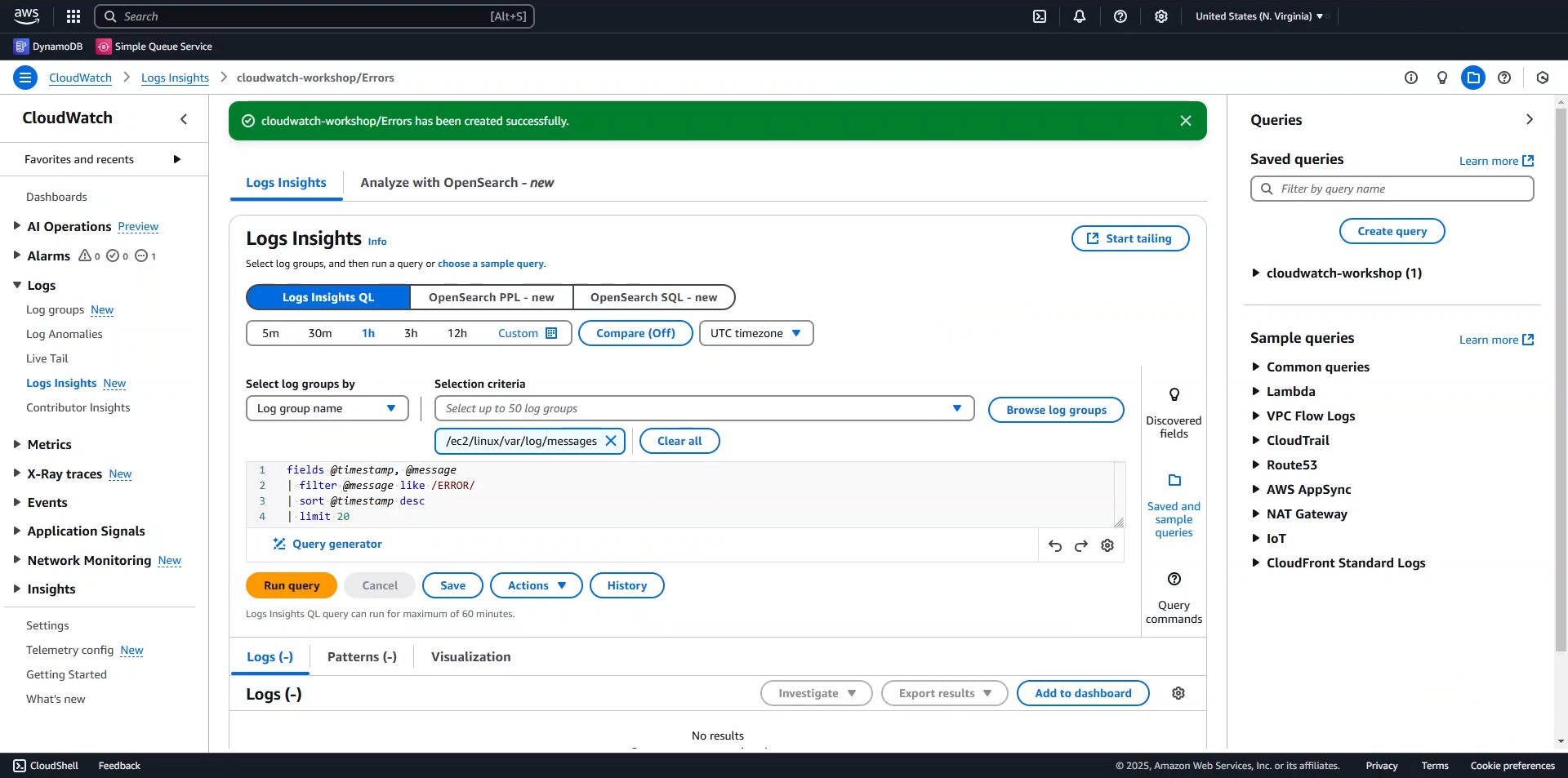Select the 3h time range
The width and height of the screenshot is (1568, 778).
tap(411, 333)
